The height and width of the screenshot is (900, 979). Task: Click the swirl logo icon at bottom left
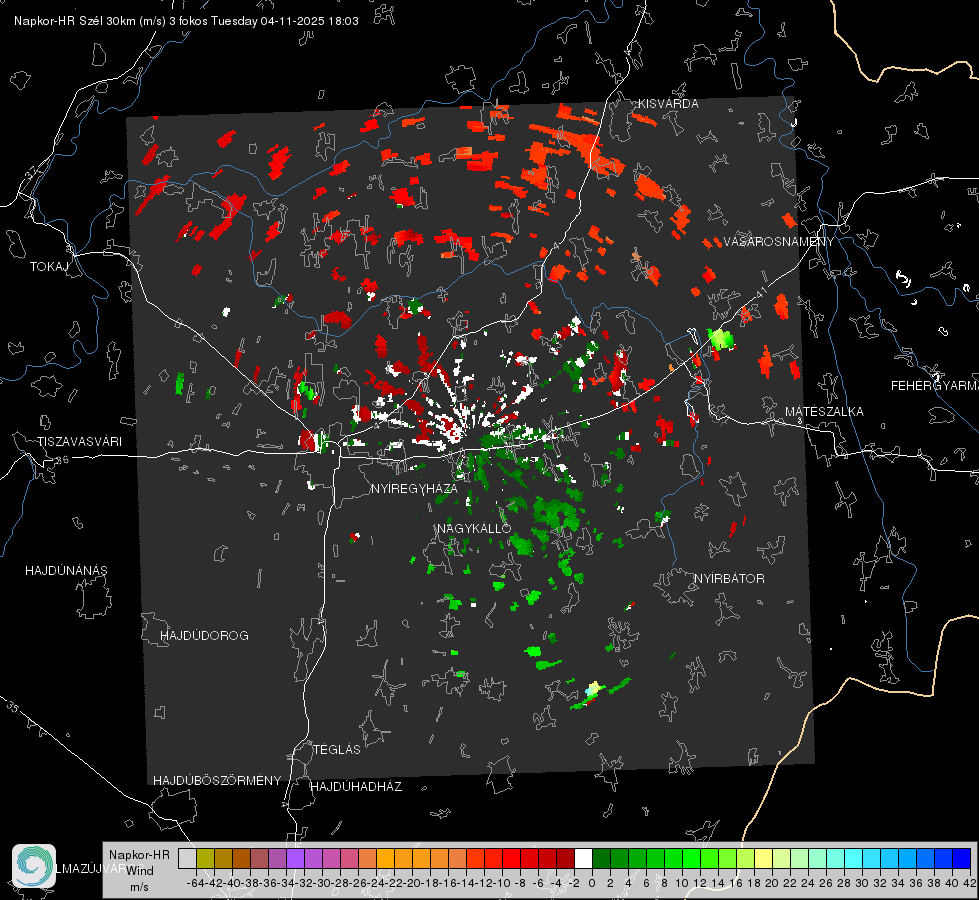click(34, 866)
